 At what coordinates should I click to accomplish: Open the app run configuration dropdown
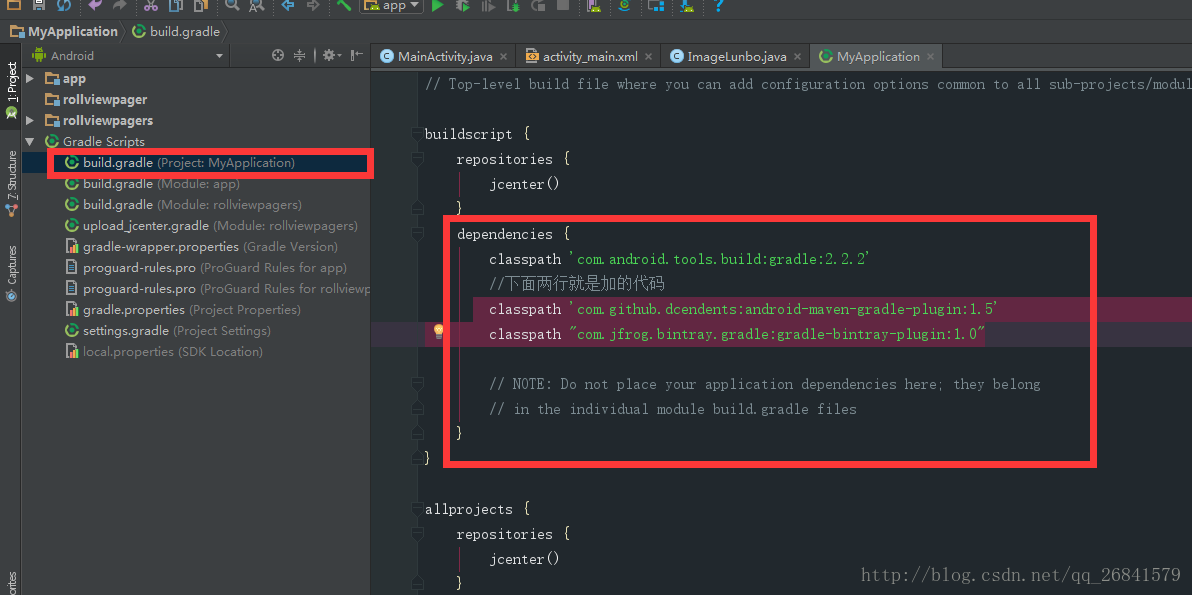pyautogui.click(x=392, y=5)
